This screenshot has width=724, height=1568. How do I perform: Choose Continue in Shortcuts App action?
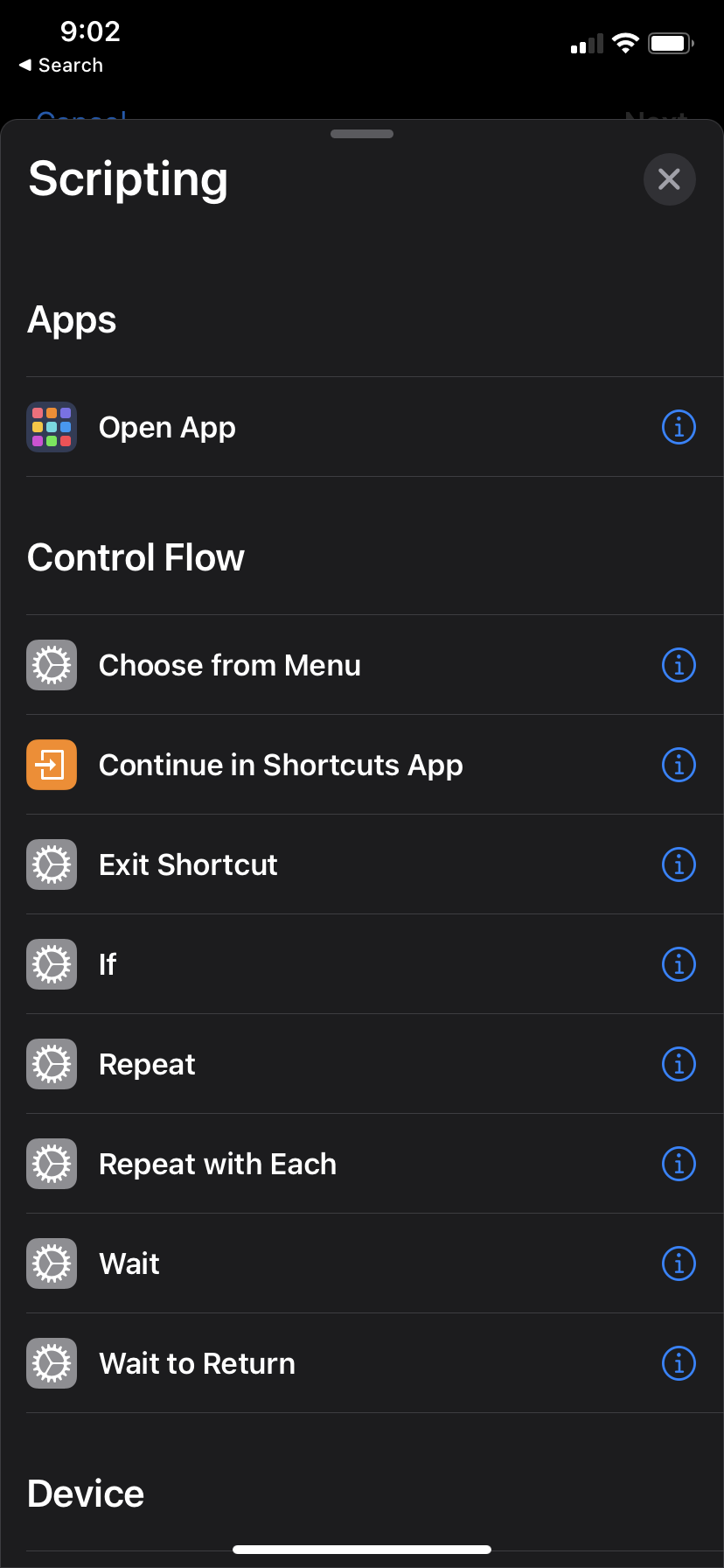click(x=281, y=765)
